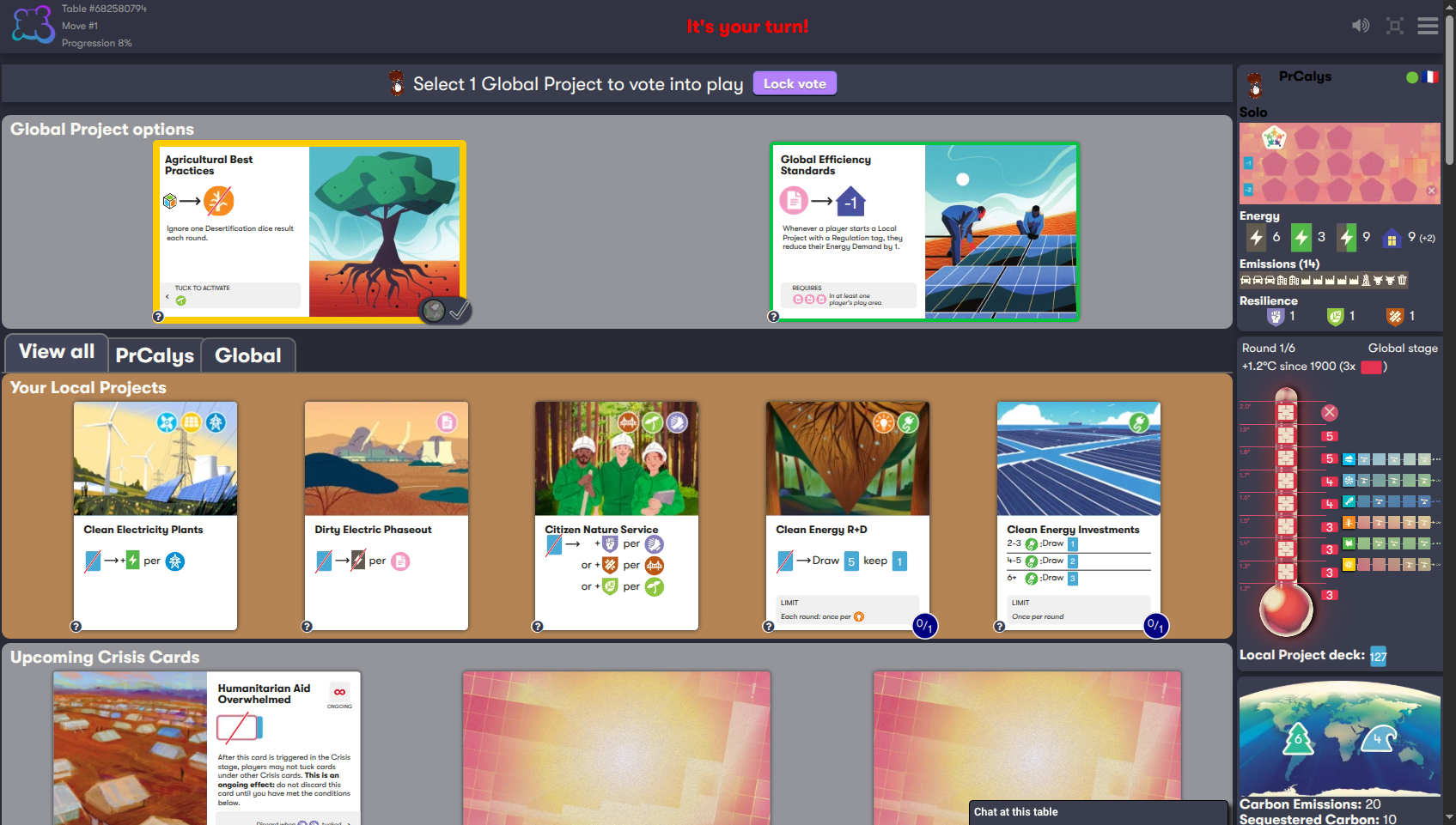The width and height of the screenshot is (1456, 825).
Task: Click the blue cloud planetary effect icon
Action: click(x=1349, y=459)
